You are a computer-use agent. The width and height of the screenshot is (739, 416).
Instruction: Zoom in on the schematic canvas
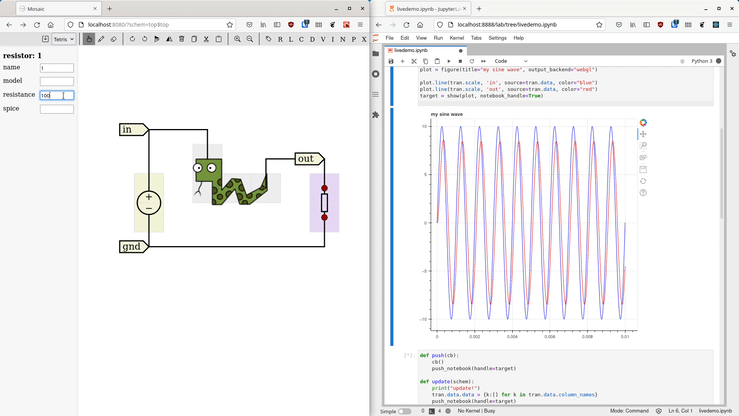[238, 39]
